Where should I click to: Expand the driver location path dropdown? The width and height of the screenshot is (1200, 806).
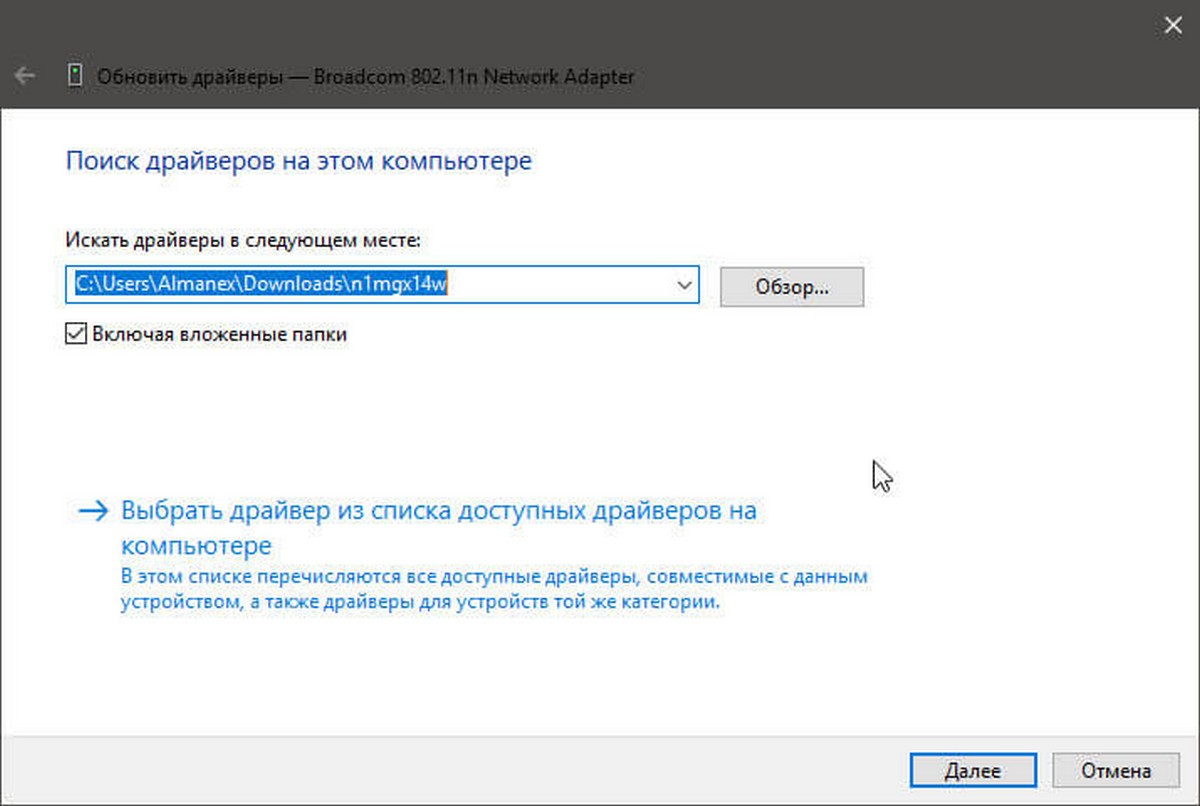click(x=684, y=285)
